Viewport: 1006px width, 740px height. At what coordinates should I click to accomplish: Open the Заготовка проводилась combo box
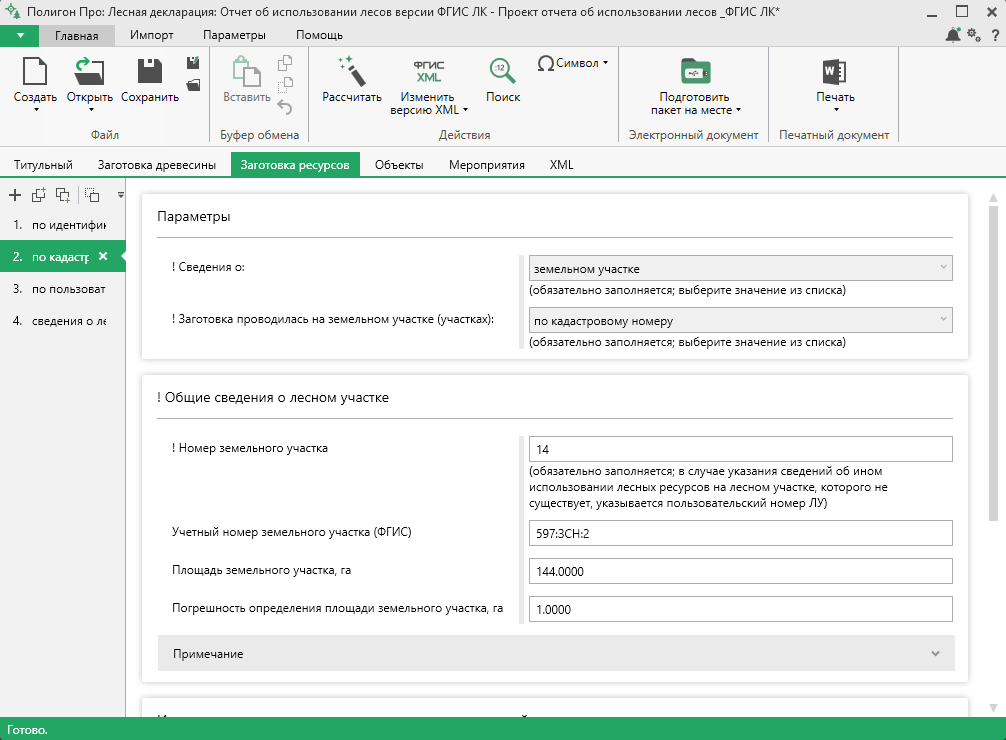click(x=740, y=320)
